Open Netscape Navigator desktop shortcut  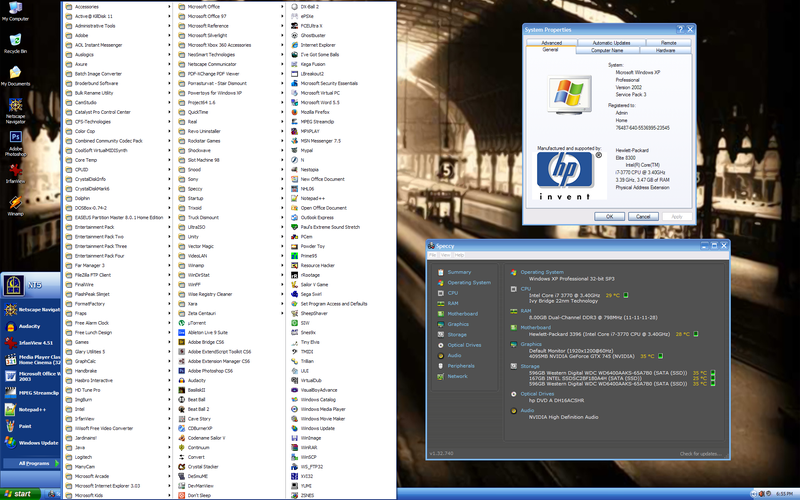[x=15, y=111]
